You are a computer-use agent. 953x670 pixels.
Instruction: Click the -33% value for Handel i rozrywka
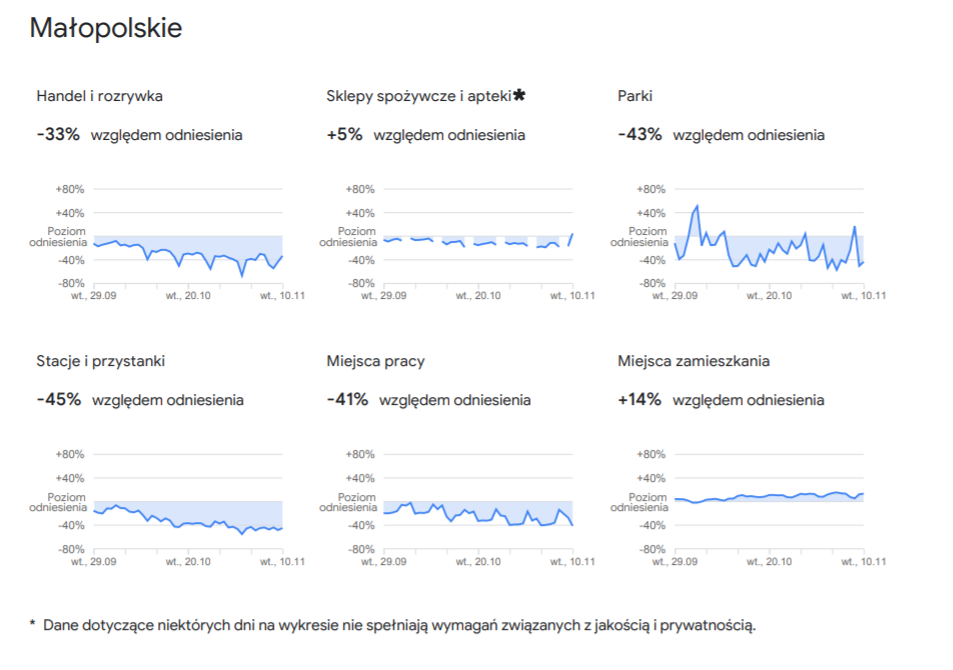[58, 134]
